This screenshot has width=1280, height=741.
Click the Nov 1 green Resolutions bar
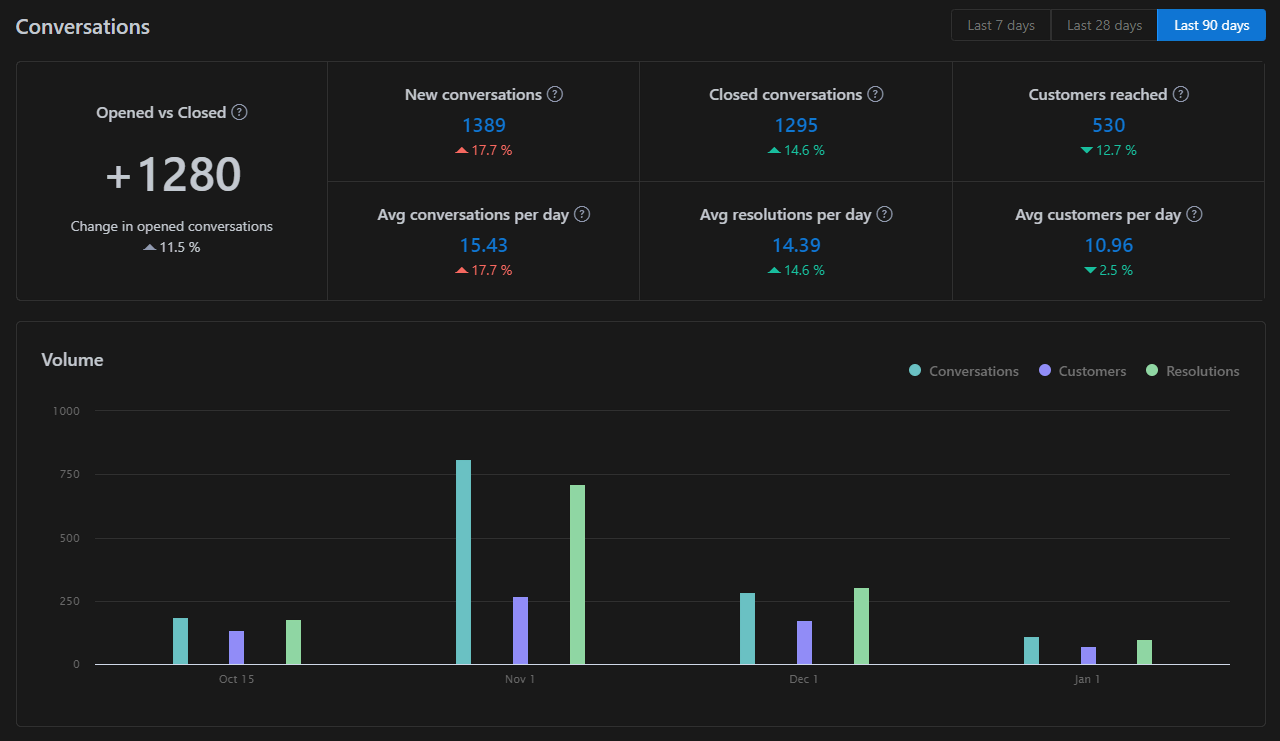(x=577, y=575)
